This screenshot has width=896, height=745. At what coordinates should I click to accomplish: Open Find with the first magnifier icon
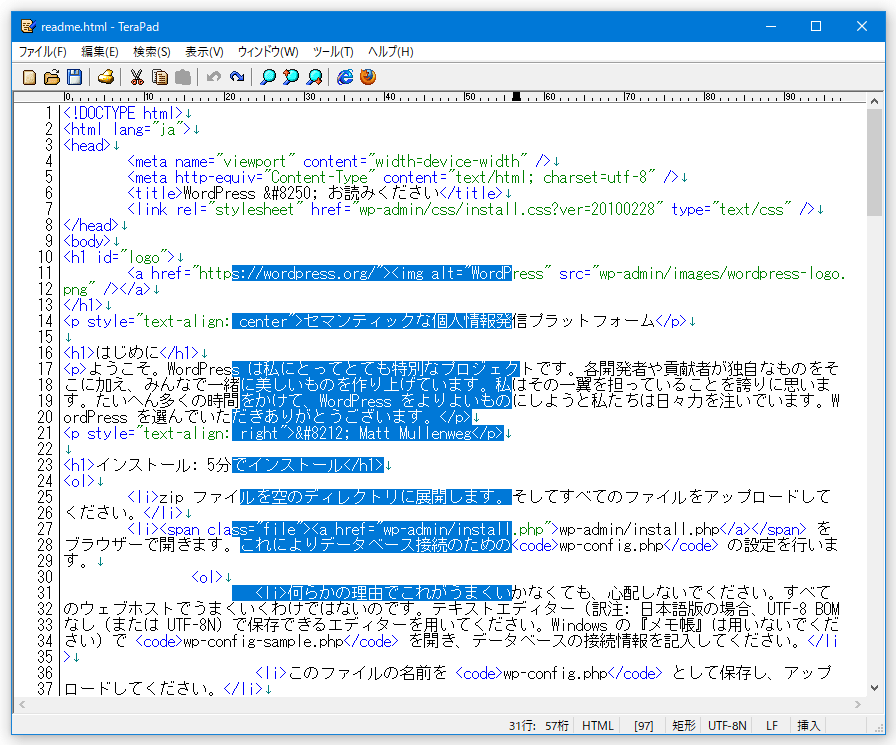click(x=268, y=77)
